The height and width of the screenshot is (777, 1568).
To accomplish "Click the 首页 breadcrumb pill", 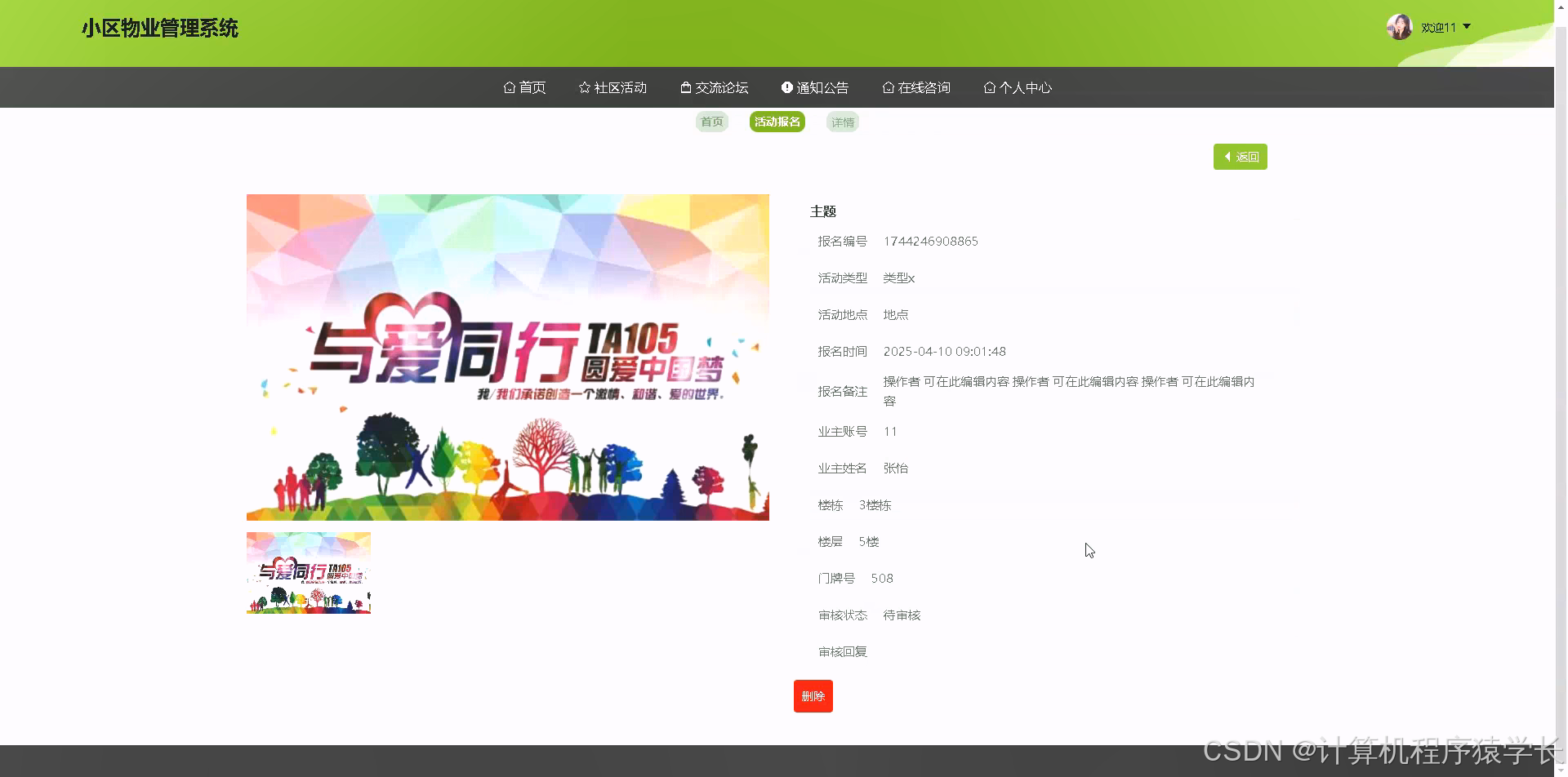I will tap(712, 122).
